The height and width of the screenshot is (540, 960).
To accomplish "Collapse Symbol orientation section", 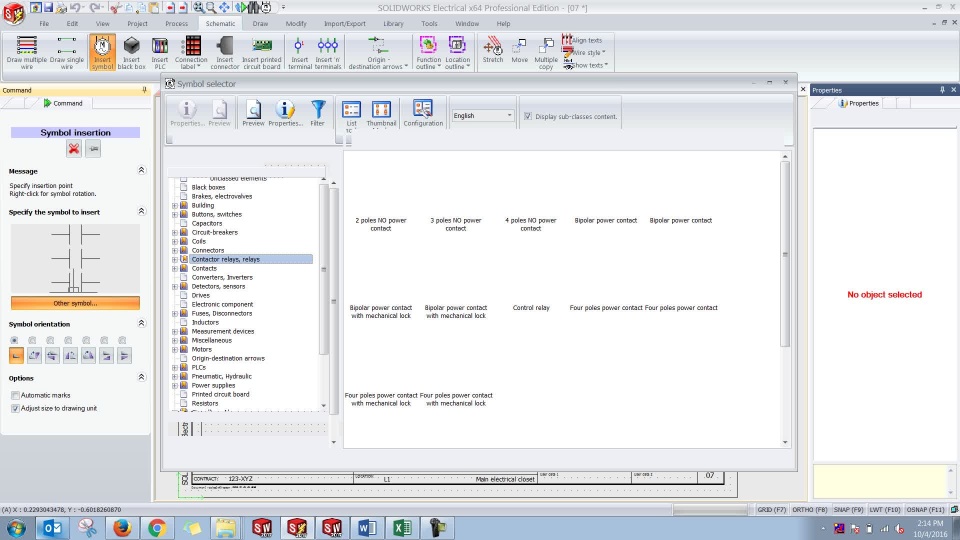I will click(141, 323).
